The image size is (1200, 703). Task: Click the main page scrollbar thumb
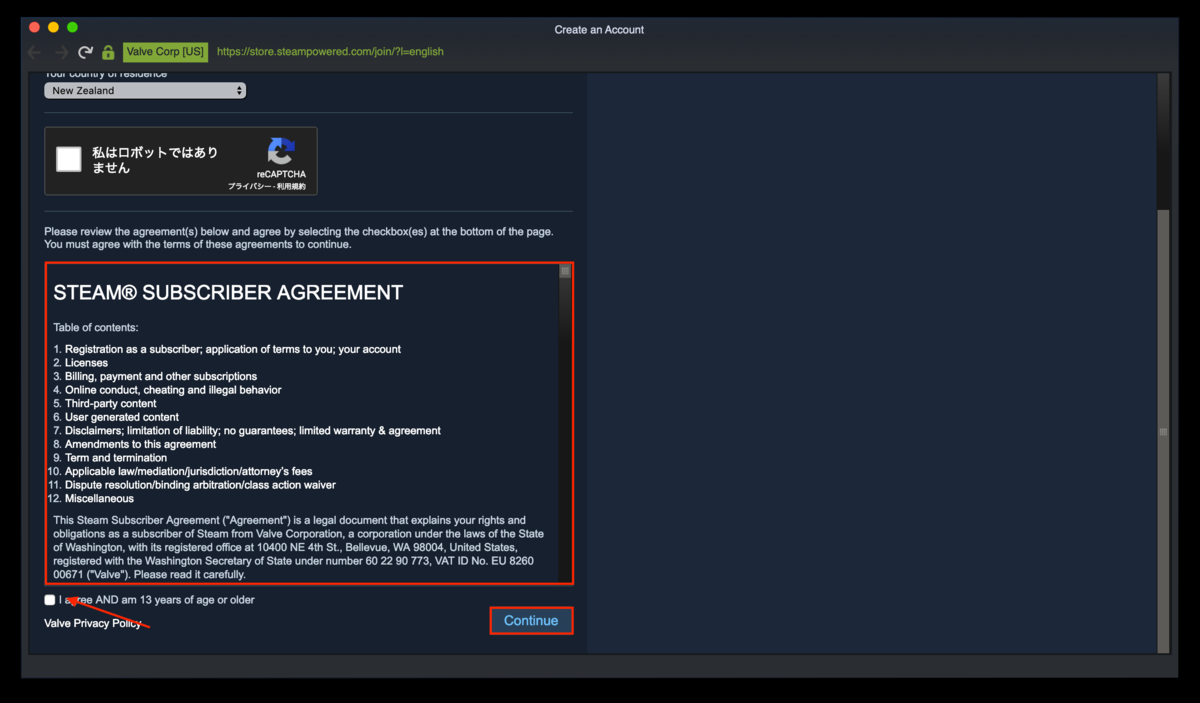1163,432
